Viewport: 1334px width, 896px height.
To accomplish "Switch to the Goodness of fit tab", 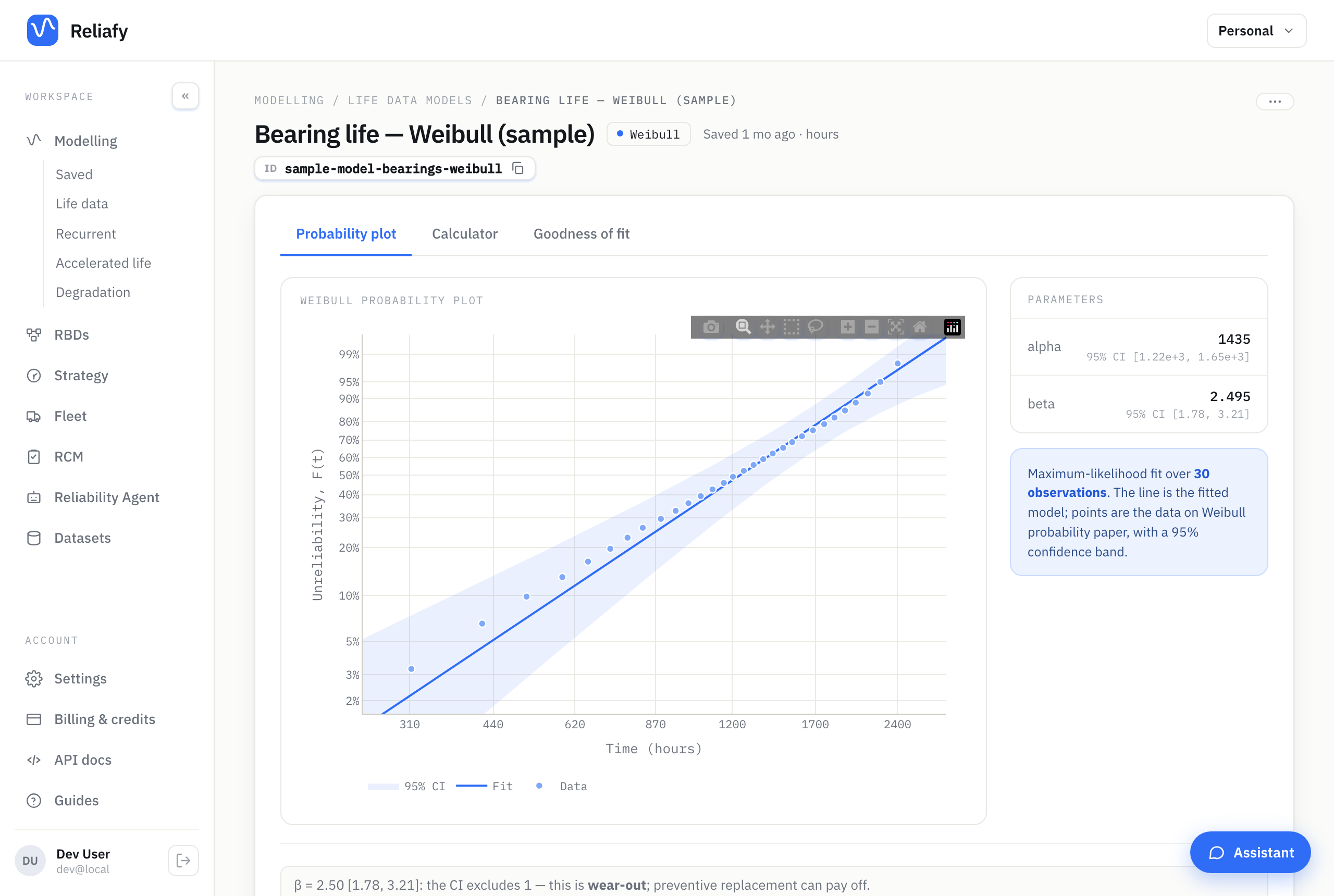I will tap(581, 234).
